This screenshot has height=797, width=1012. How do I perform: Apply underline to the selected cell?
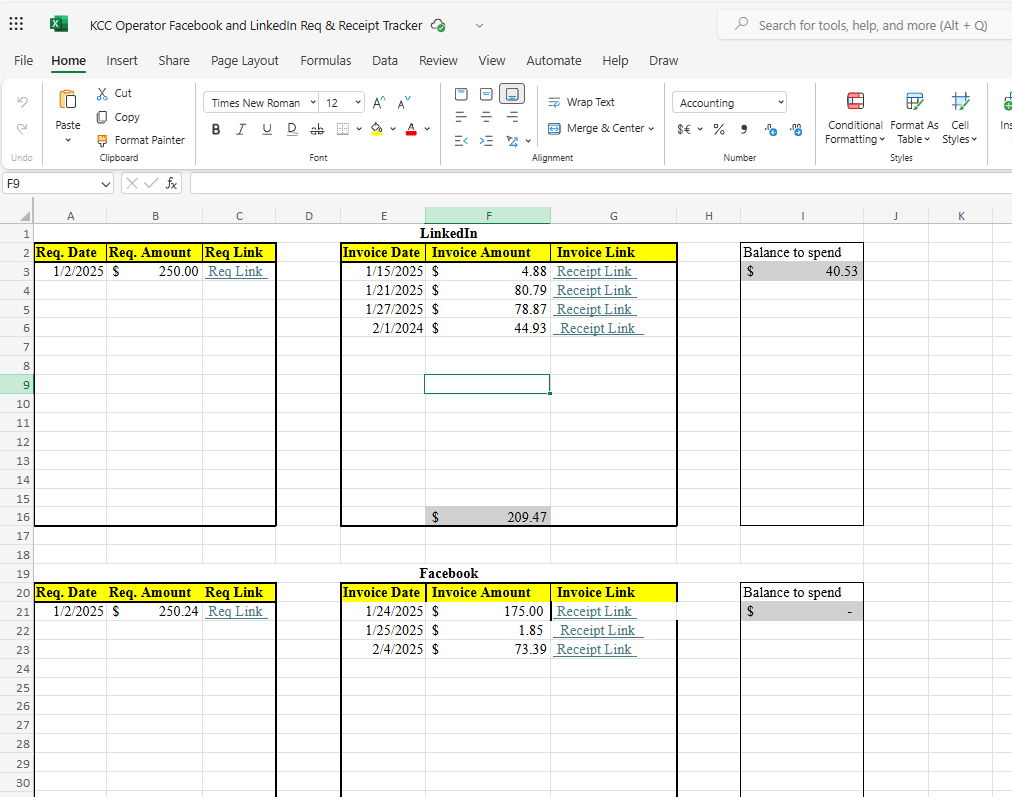coord(267,128)
